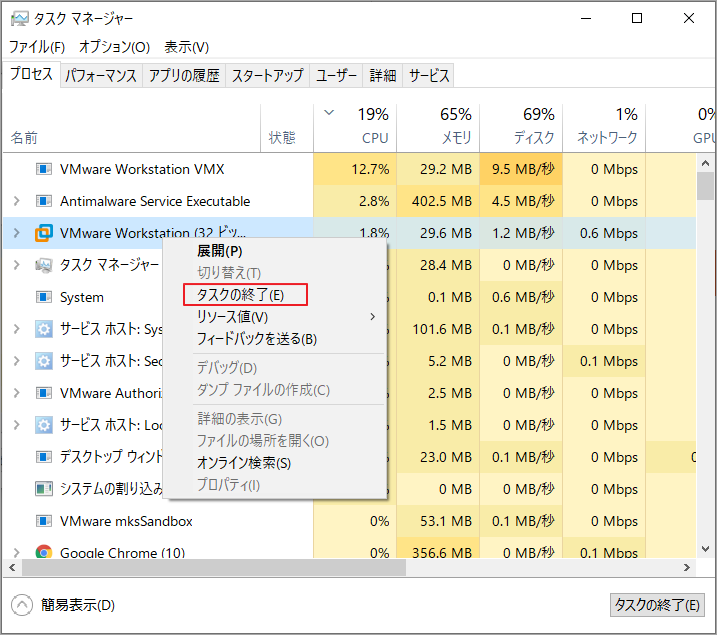This screenshot has height=635, width=717.
Task: Sort by the ネットワーク column header
Action: (604, 128)
